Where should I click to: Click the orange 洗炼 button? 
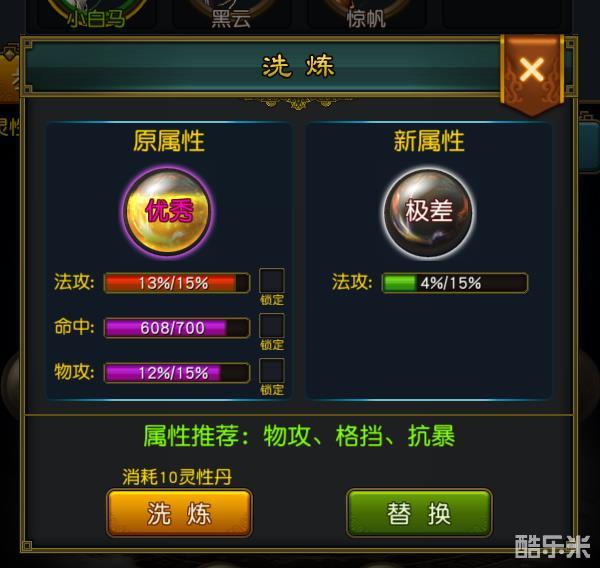179,513
